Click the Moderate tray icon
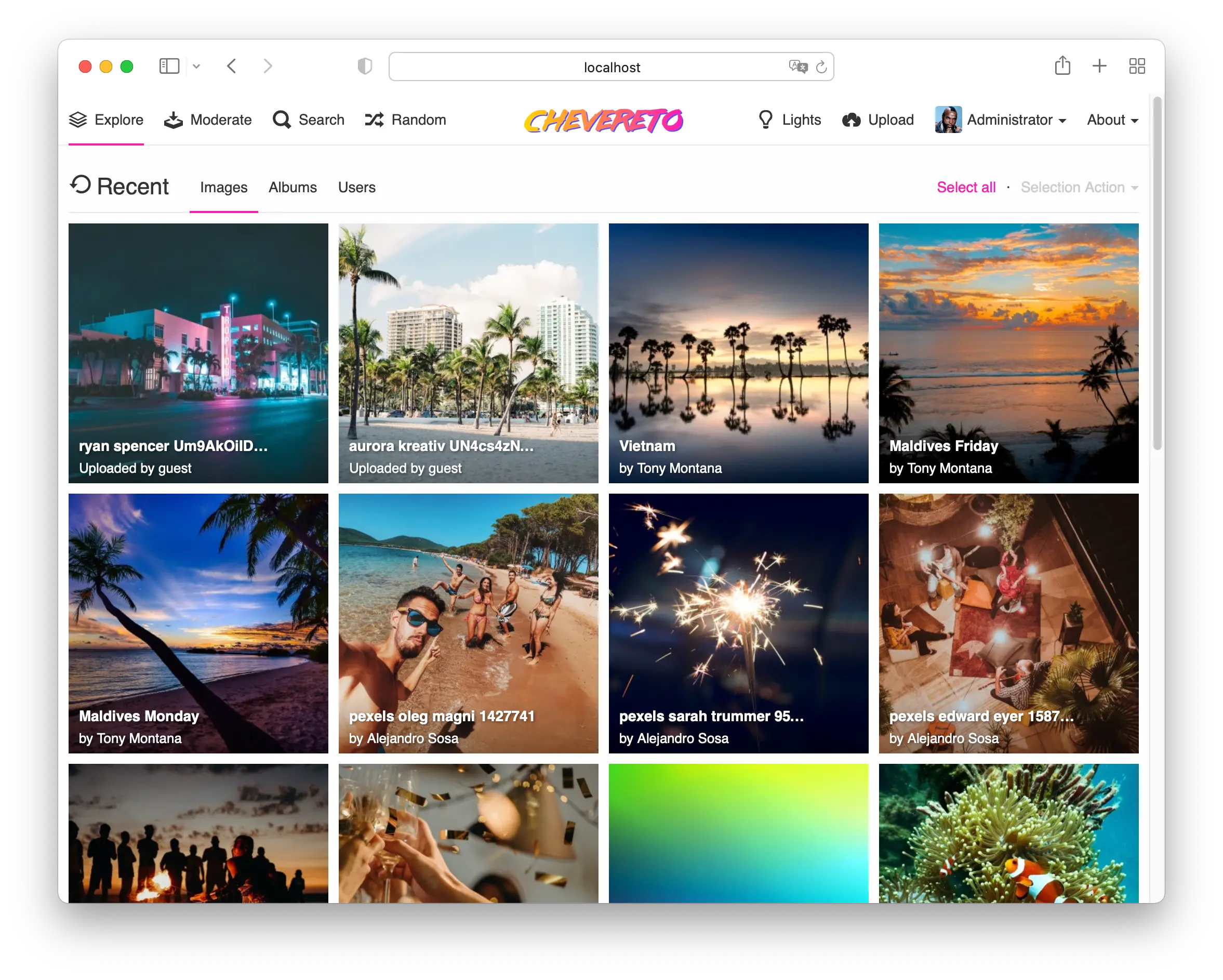1223x980 pixels. [173, 120]
